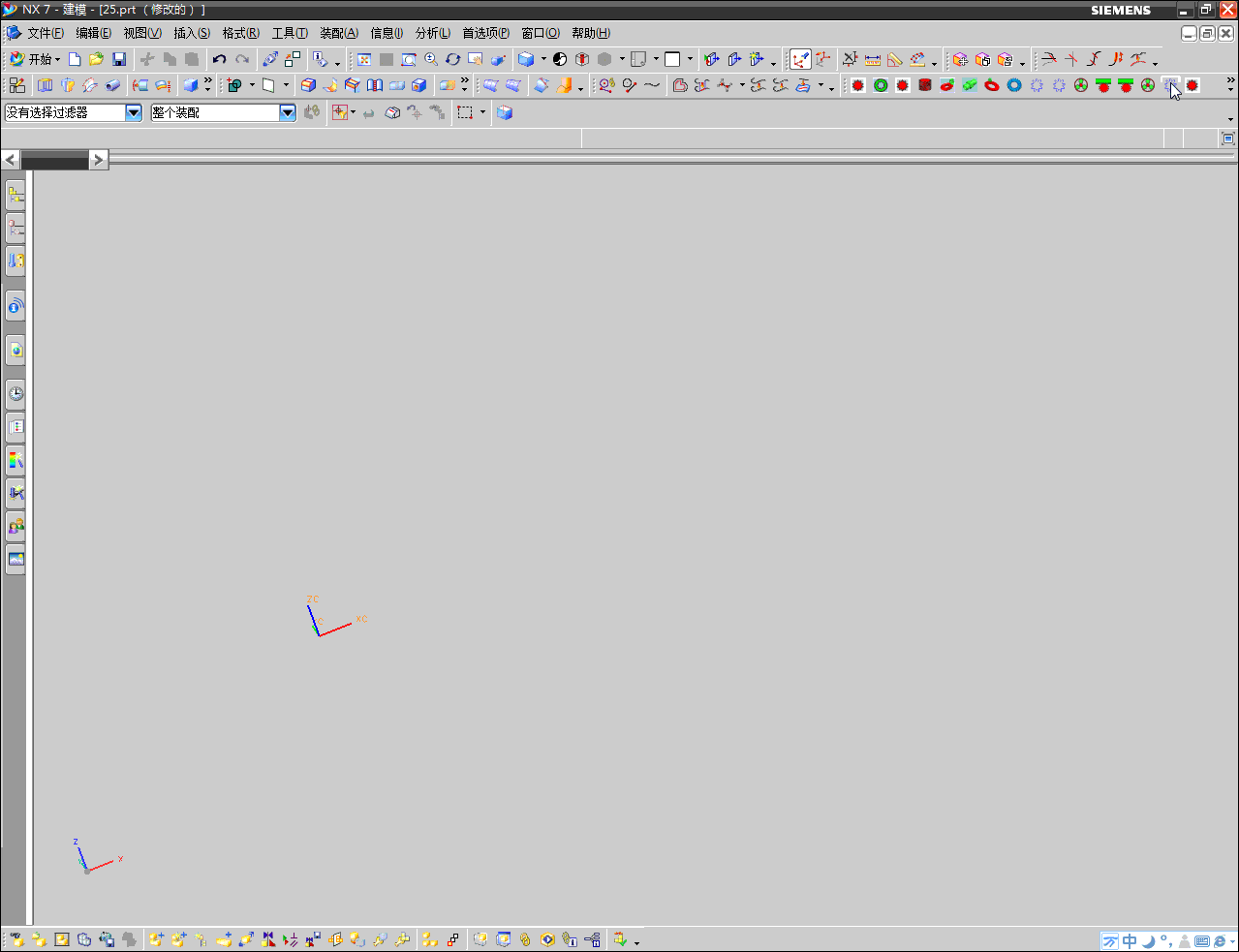Click the Open folder icon
Viewport: 1239px width, 952px height.
(96, 59)
